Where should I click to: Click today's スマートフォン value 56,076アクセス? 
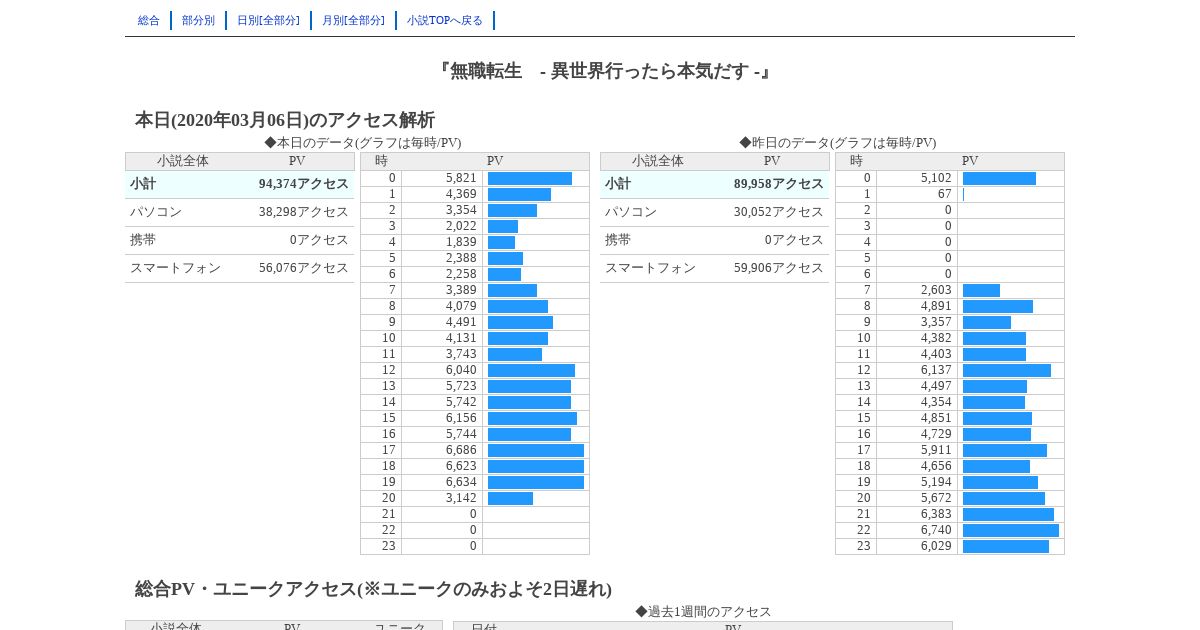click(x=304, y=268)
